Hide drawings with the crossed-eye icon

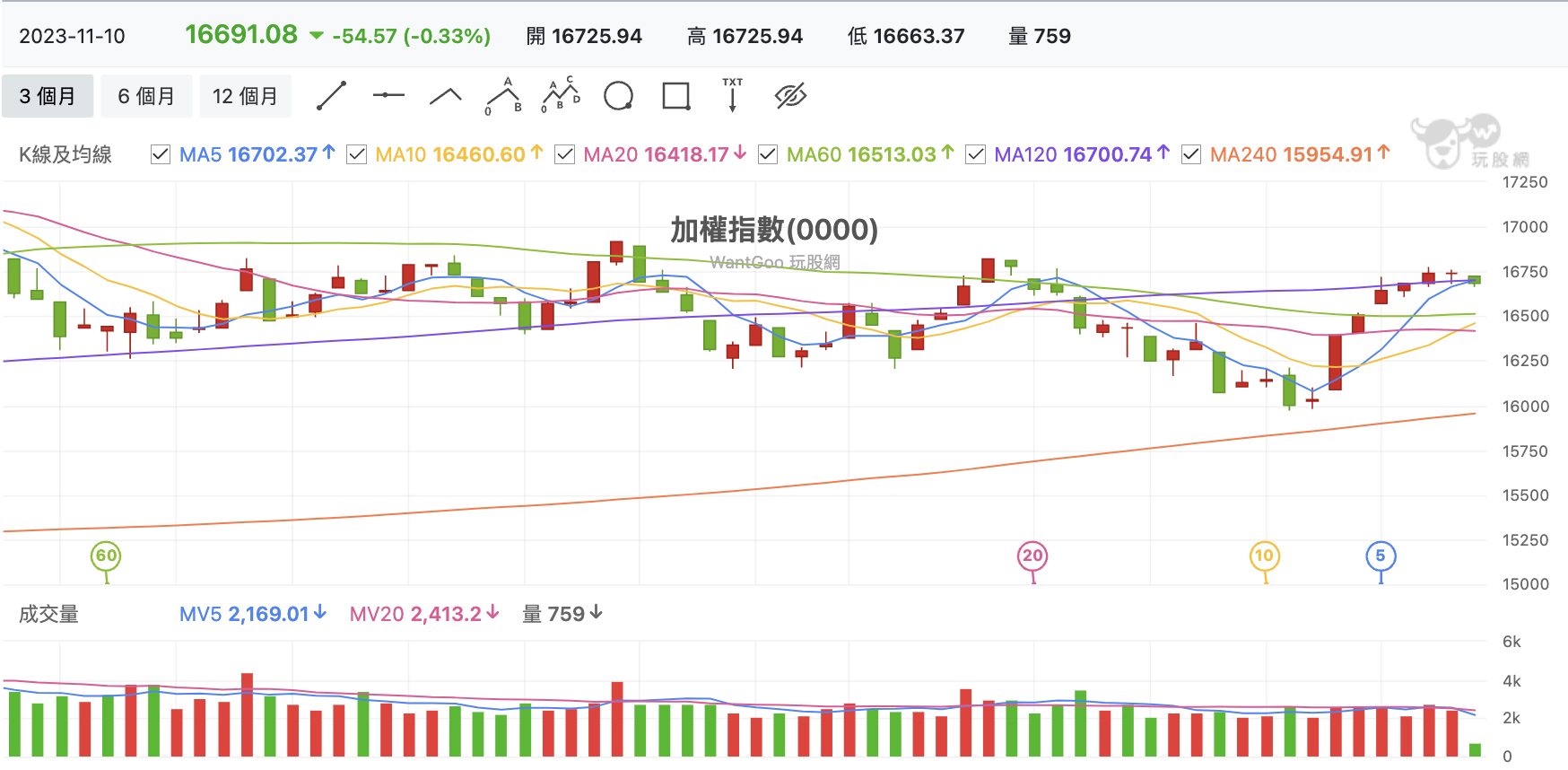click(x=790, y=96)
